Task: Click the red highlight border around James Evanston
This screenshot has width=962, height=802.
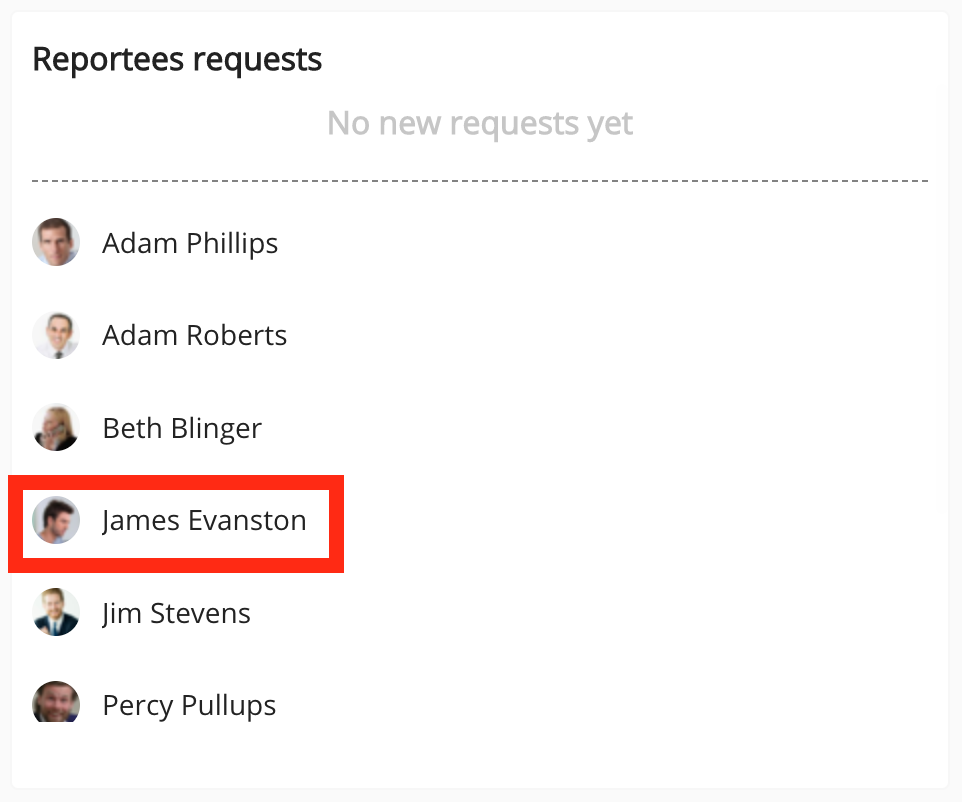Action: click(337, 524)
